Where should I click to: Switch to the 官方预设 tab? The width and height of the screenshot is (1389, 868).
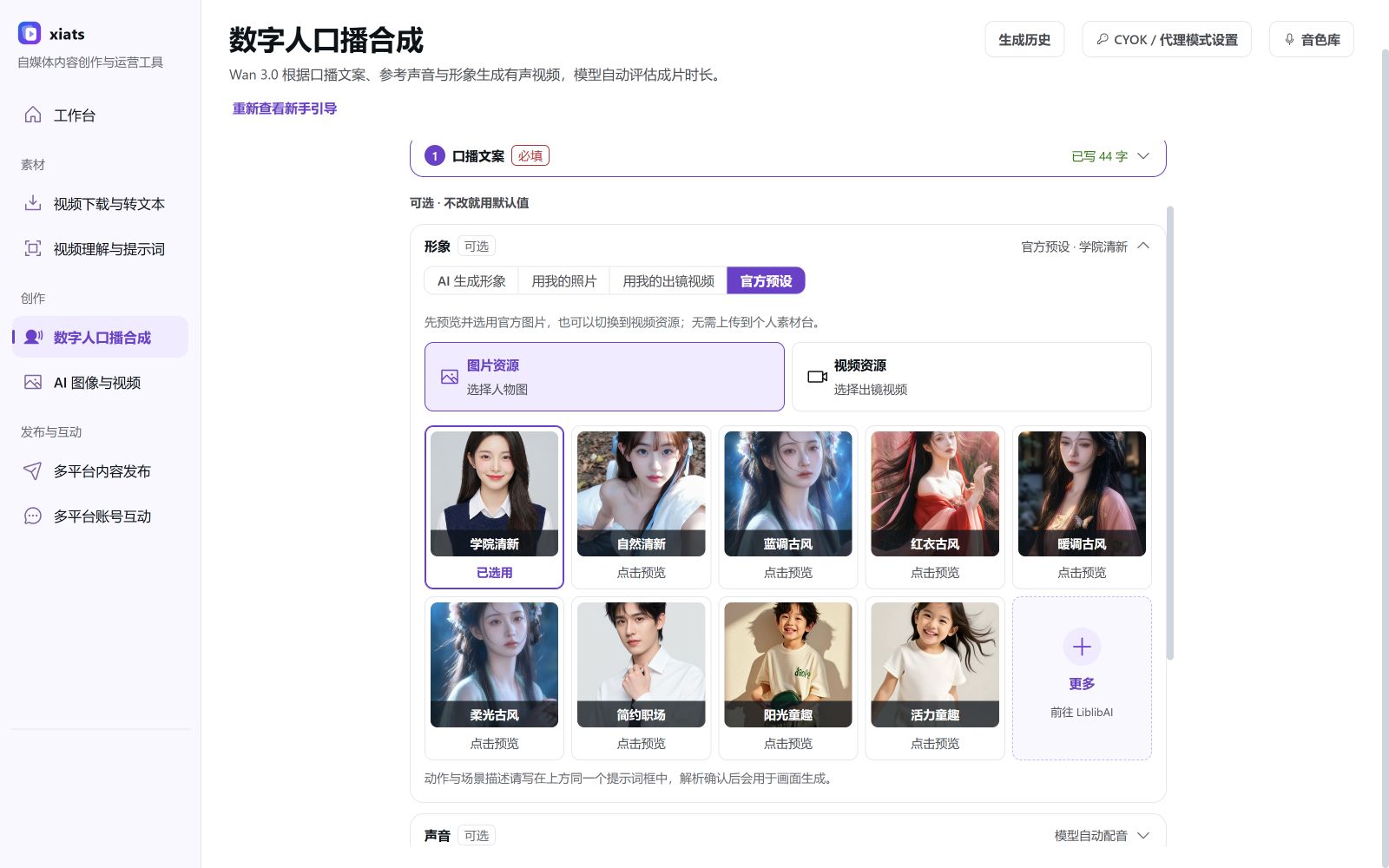coord(766,281)
